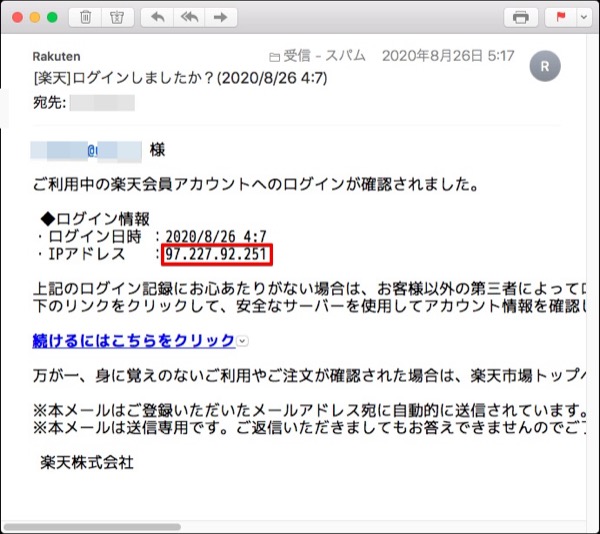The image size is (600, 534).
Task: Click the Reply All double-arrow icon
Action: pyautogui.click(x=189, y=17)
